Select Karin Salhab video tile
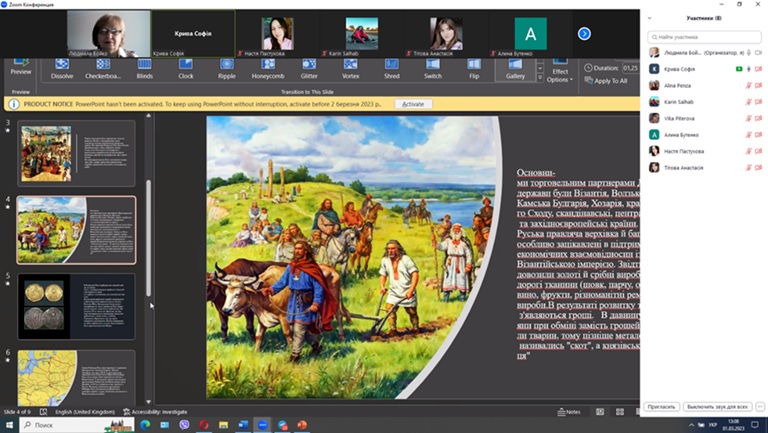768x433 pixels. click(362, 33)
